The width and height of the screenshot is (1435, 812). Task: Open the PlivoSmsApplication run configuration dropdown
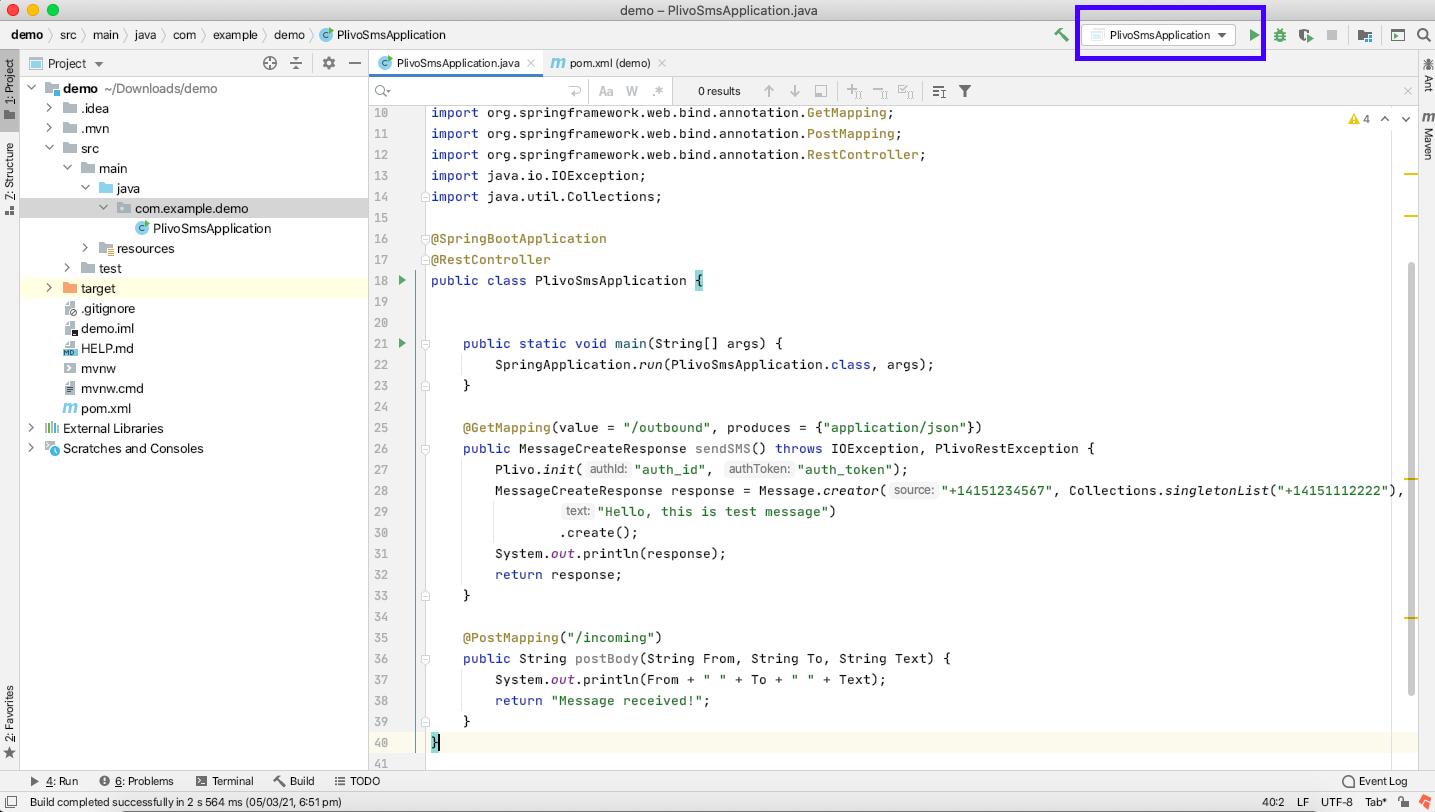click(x=1159, y=35)
